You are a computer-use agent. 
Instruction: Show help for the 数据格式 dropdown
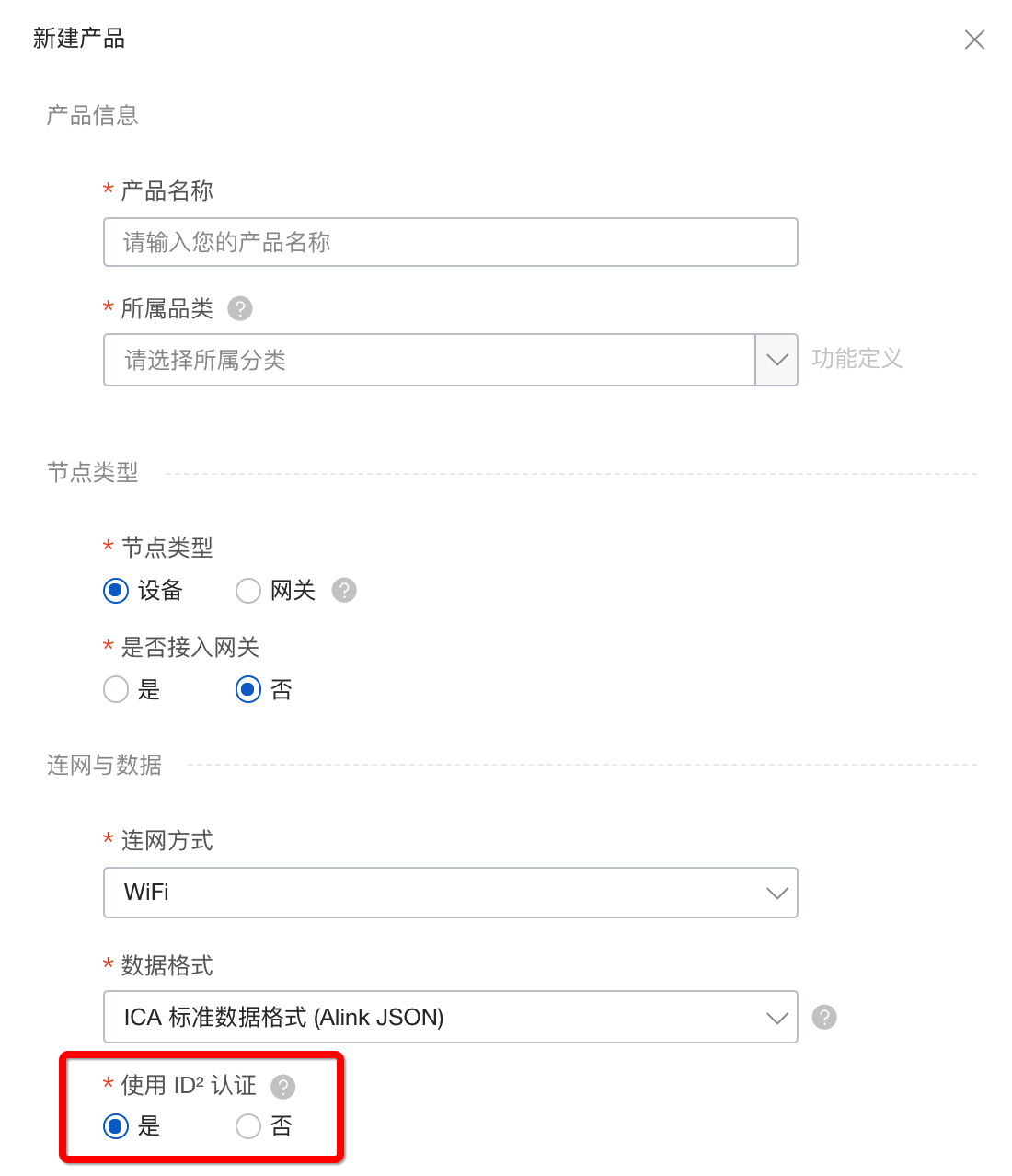(824, 1017)
